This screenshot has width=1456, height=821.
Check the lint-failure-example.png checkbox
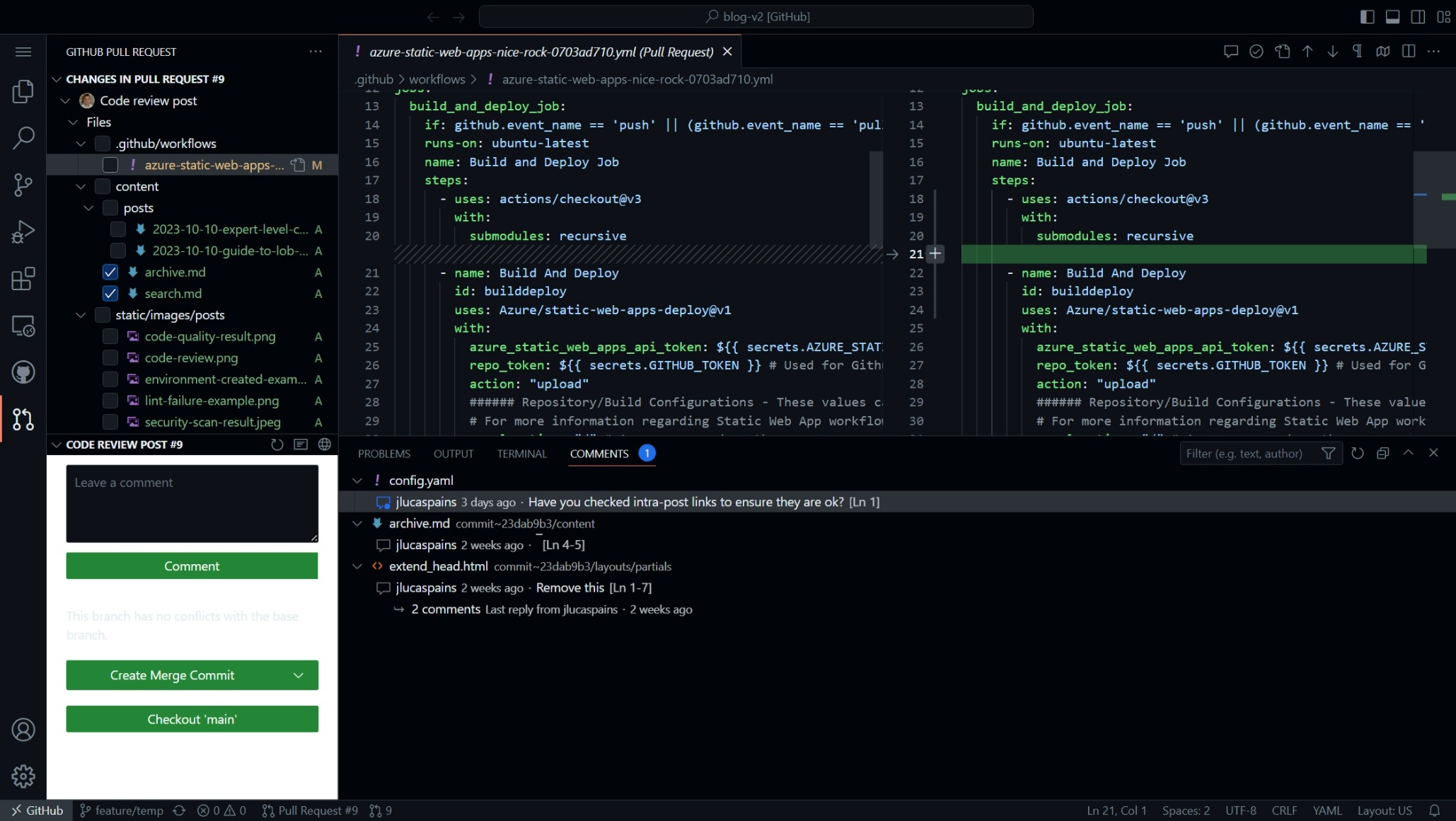click(110, 401)
